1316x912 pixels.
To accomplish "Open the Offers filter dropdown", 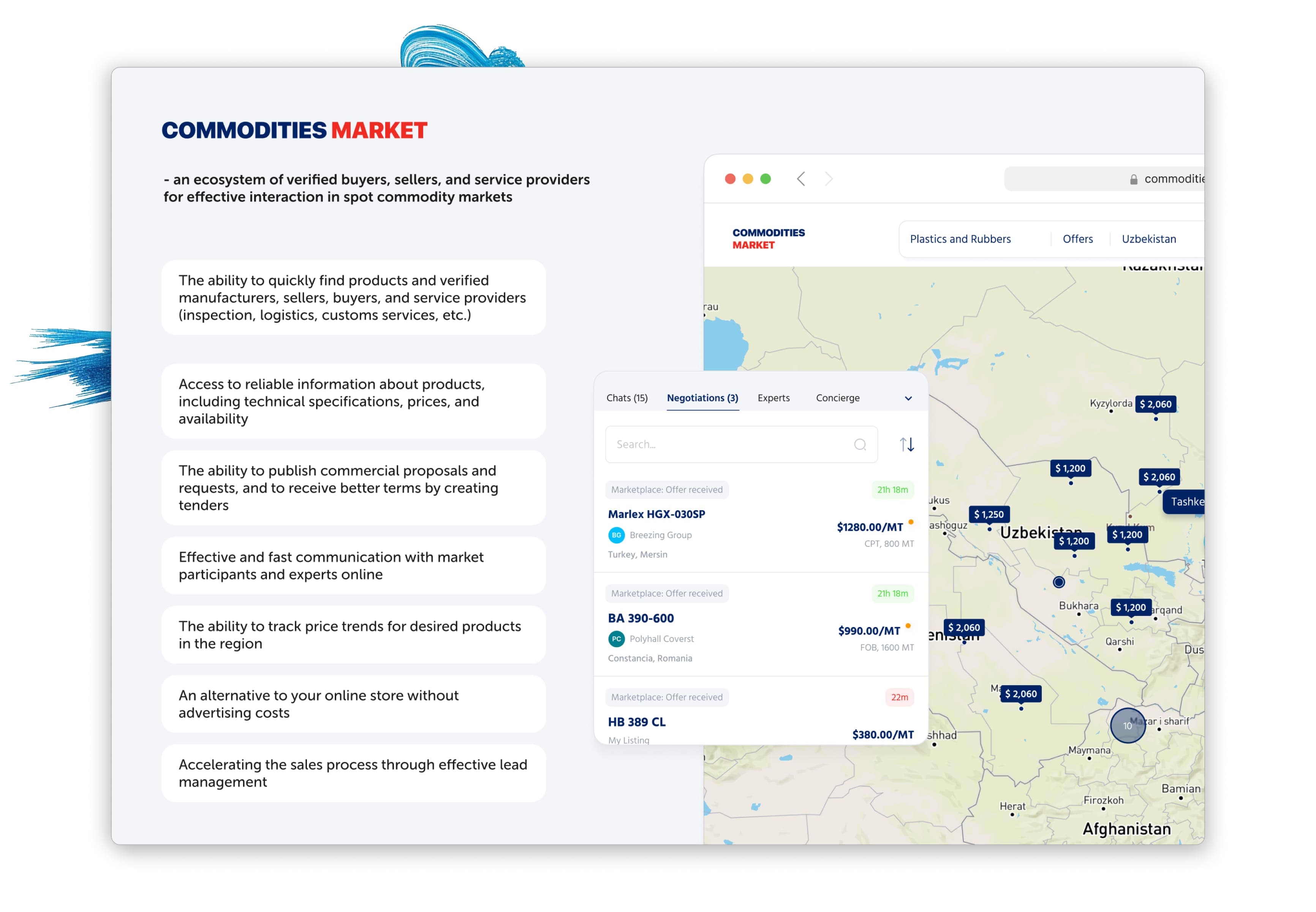I will (1077, 239).
